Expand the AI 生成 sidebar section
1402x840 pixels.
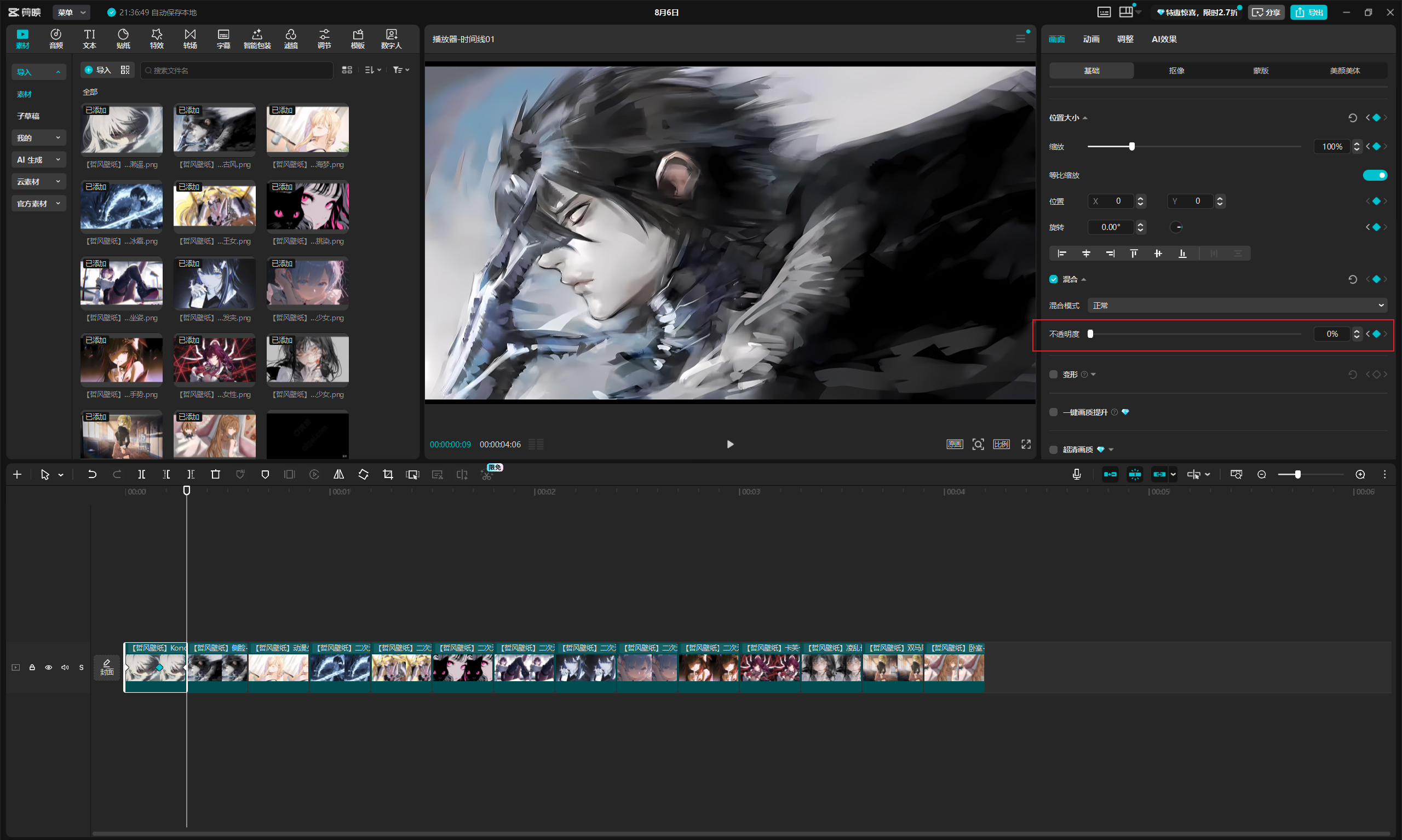[x=38, y=160]
